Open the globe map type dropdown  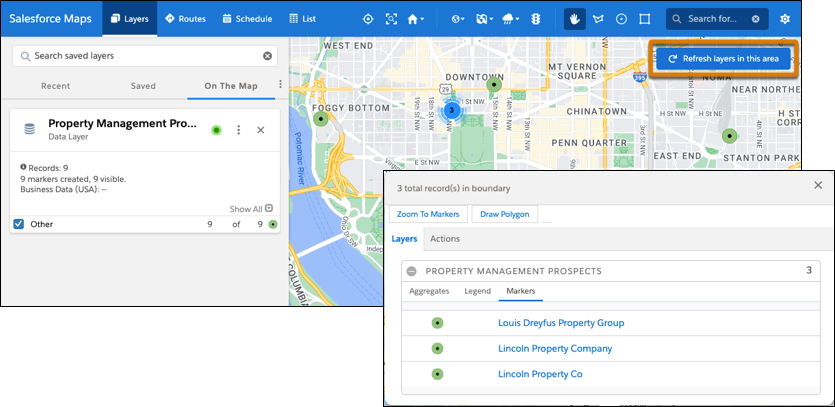[x=457, y=19]
